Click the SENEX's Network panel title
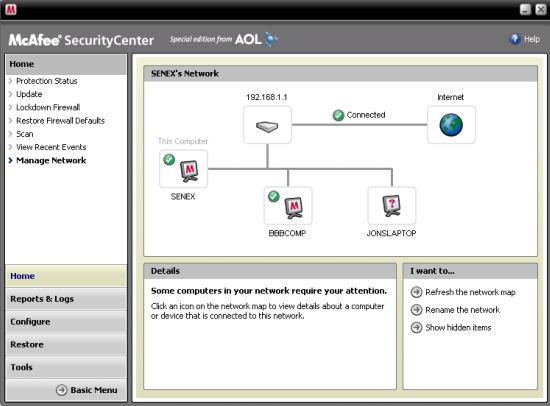 (x=185, y=73)
